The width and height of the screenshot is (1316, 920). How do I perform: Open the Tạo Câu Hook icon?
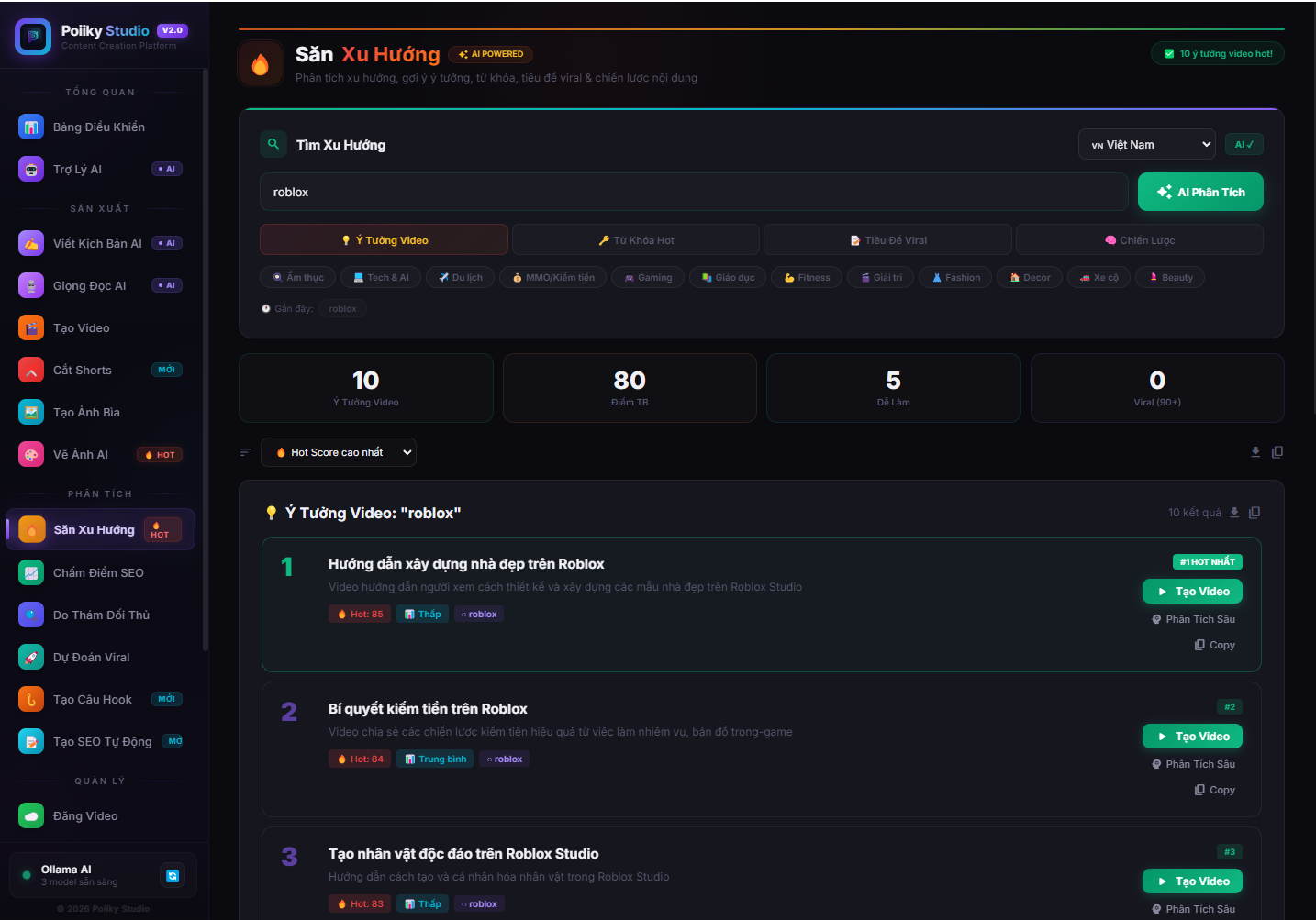pyautogui.click(x=31, y=700)
